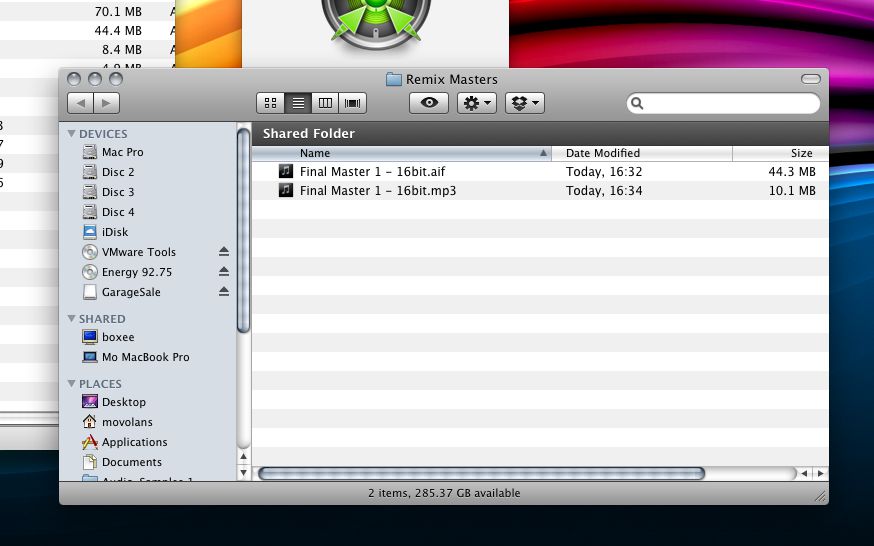The width and height of the screenshot is (874, 546).
Task: Click the Remix Masters folder title icon
Action: pos(394,79)
